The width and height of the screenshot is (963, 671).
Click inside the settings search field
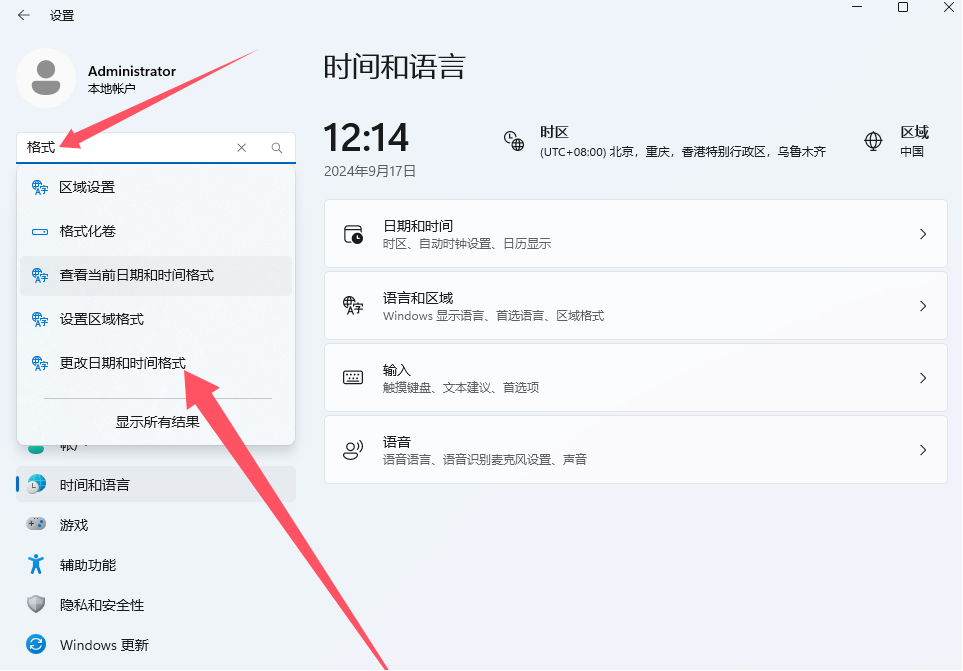pyautogui.click(x=150, y=146)
